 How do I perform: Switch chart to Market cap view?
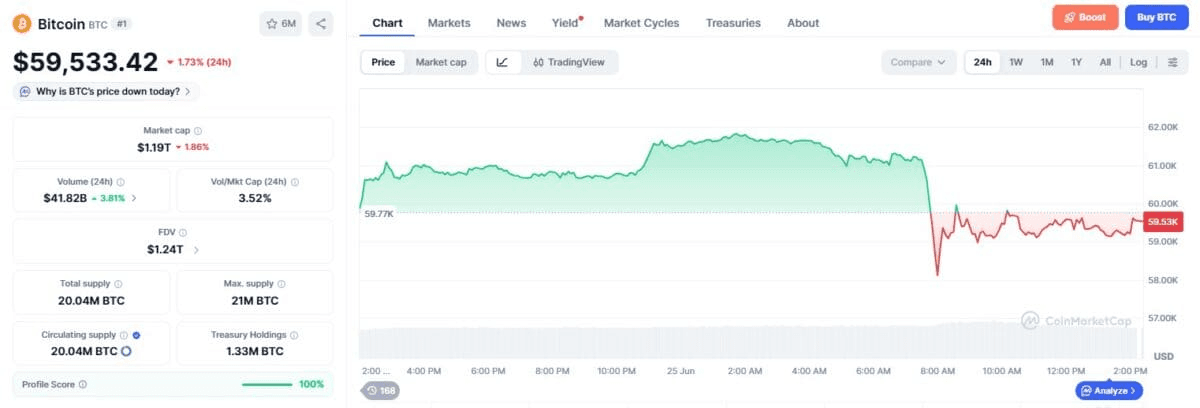[441, 62]
